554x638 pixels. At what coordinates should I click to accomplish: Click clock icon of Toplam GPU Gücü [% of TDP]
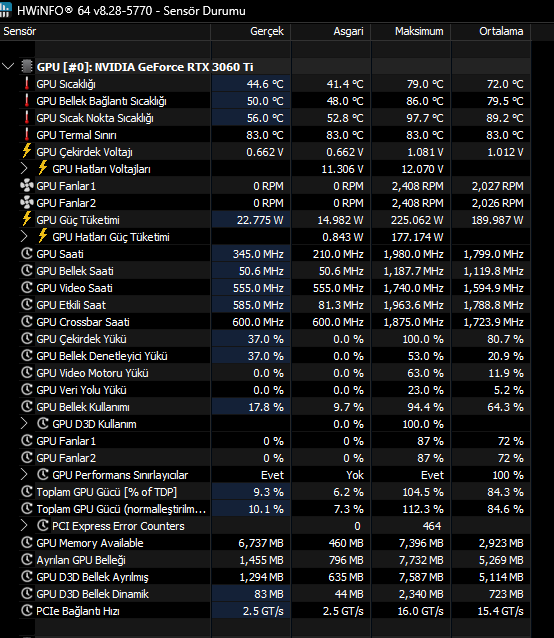click(x=27, y=492)
